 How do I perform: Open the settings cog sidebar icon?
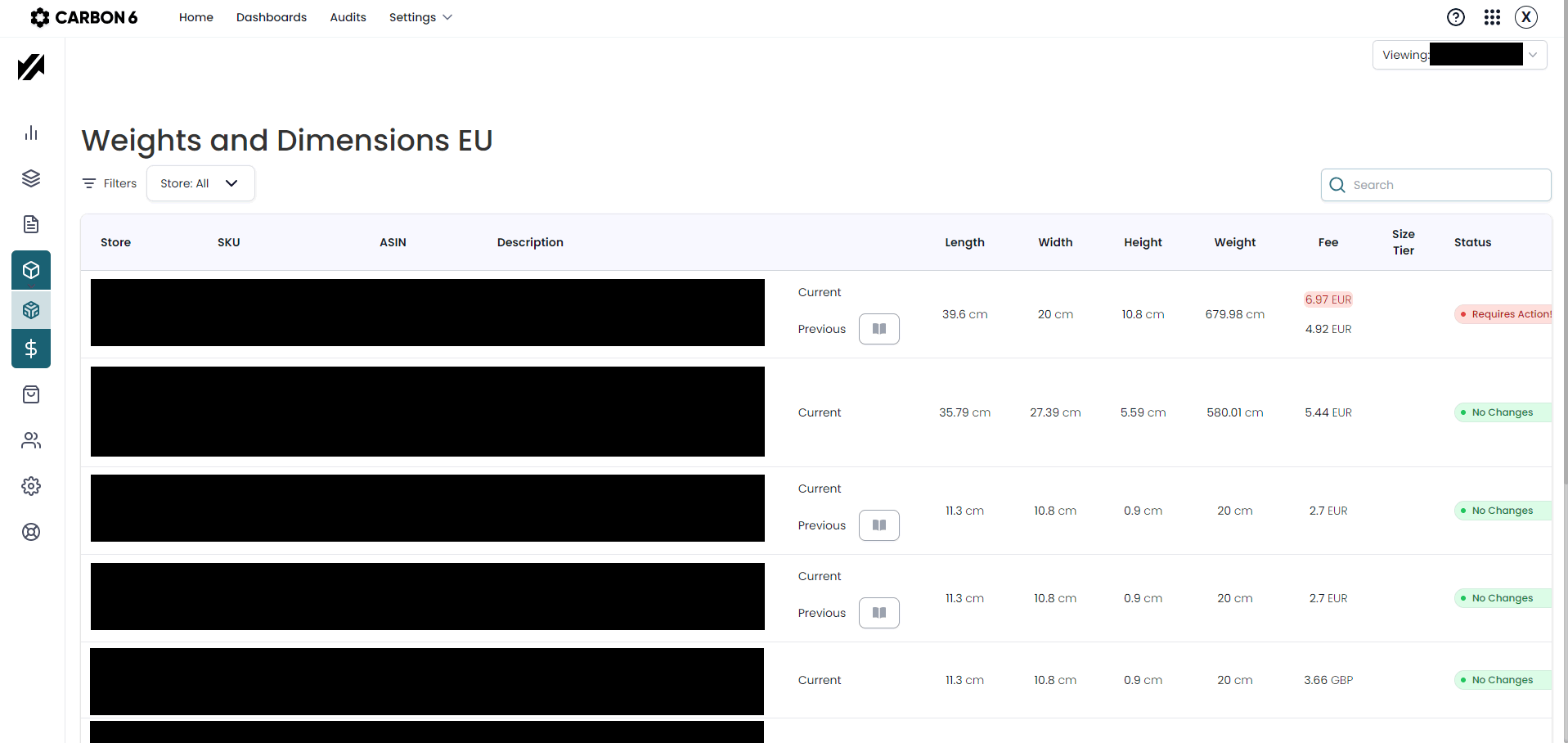[31, 486]
